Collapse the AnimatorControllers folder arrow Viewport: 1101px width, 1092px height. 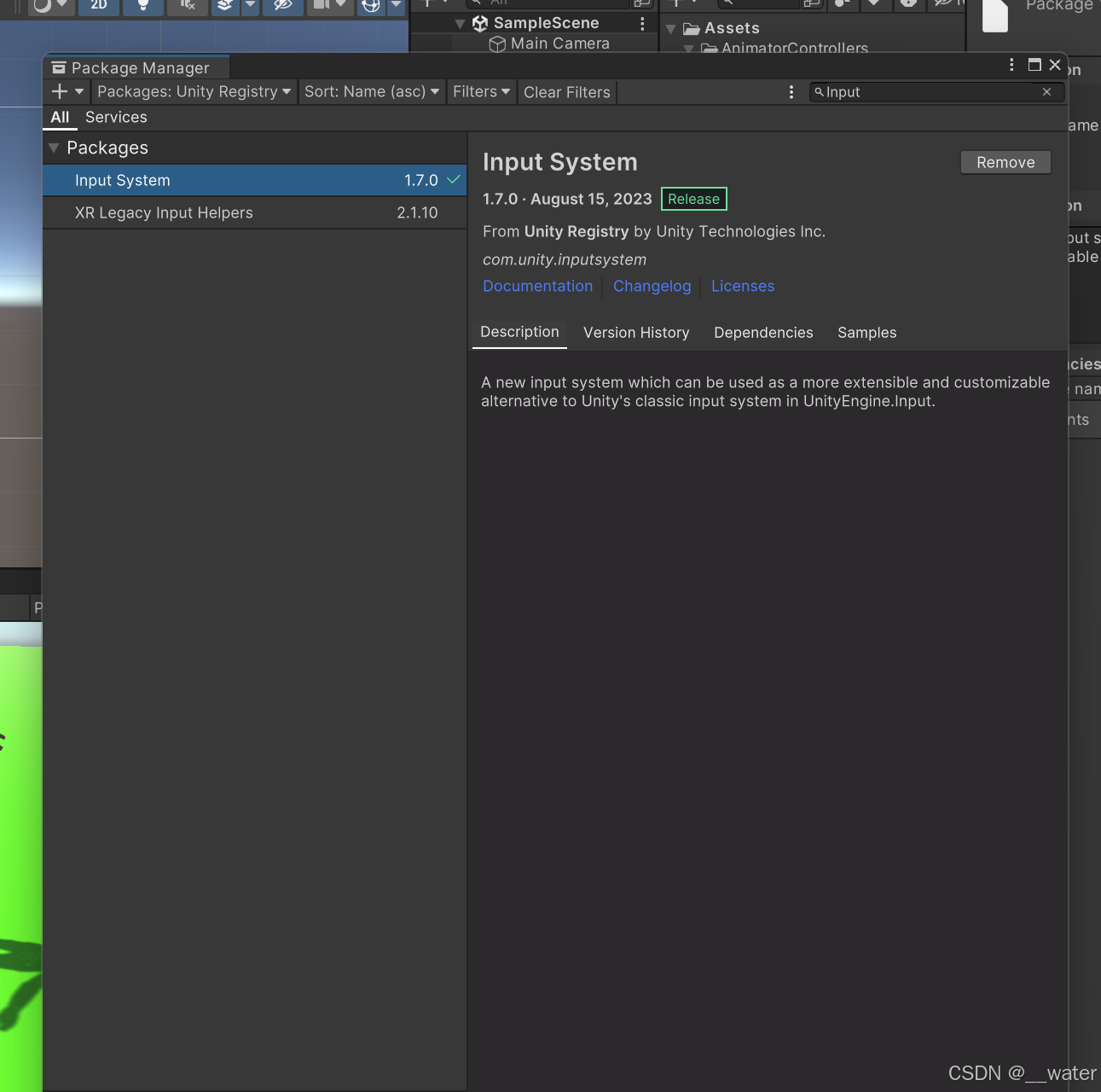tap(689, 49)
